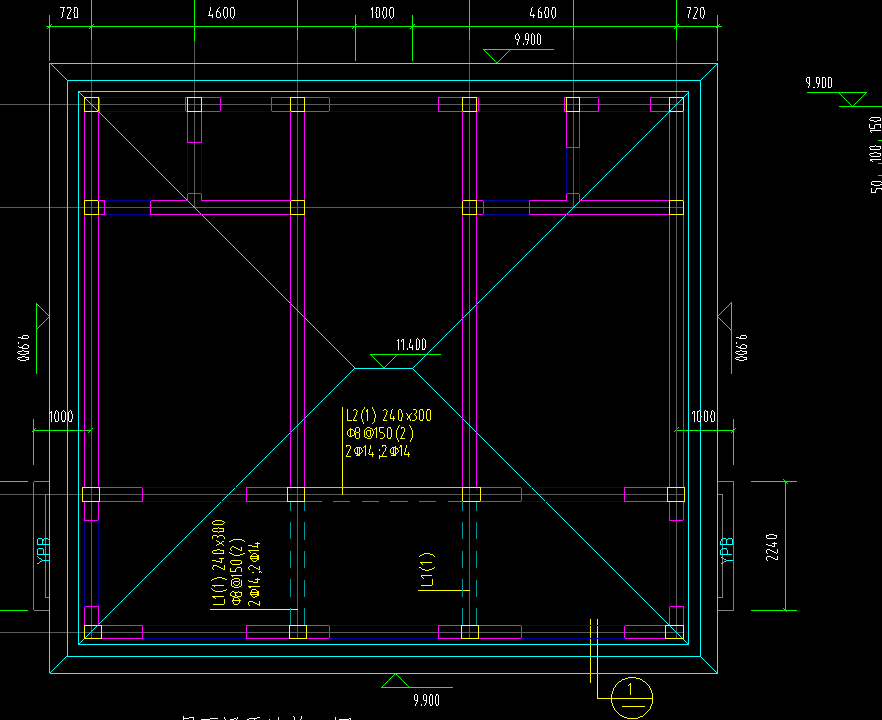The image size is (882, 720).
Task: Click the elevation triangle beneath 11.400
Action: coord(384,361)
